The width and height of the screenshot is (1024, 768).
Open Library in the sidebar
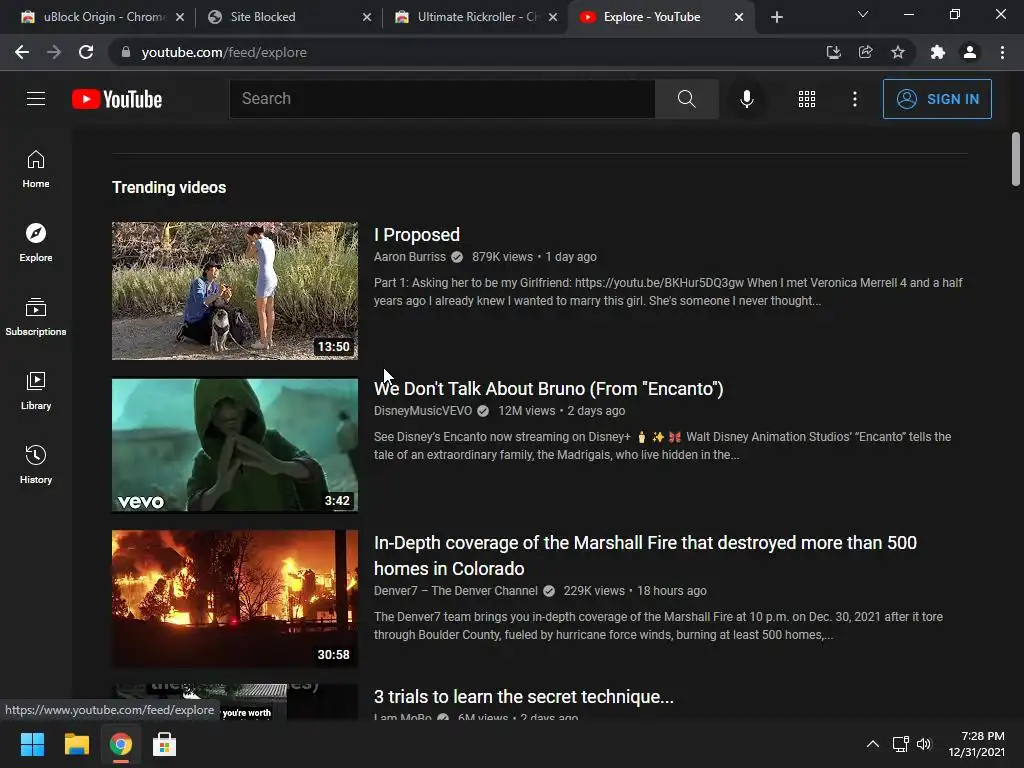point(36,391)
